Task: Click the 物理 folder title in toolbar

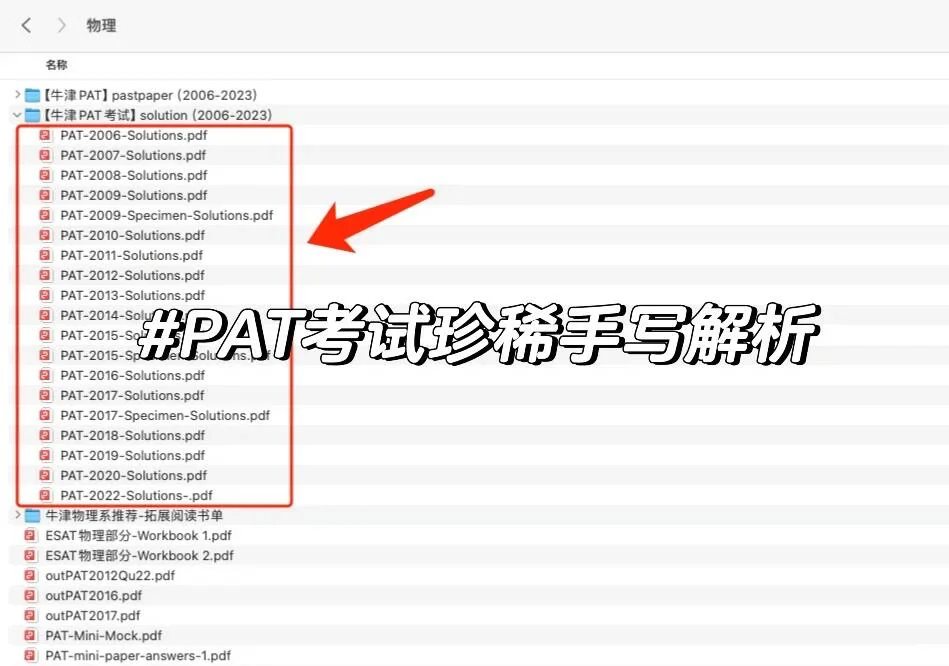Action: coord(101,25)
